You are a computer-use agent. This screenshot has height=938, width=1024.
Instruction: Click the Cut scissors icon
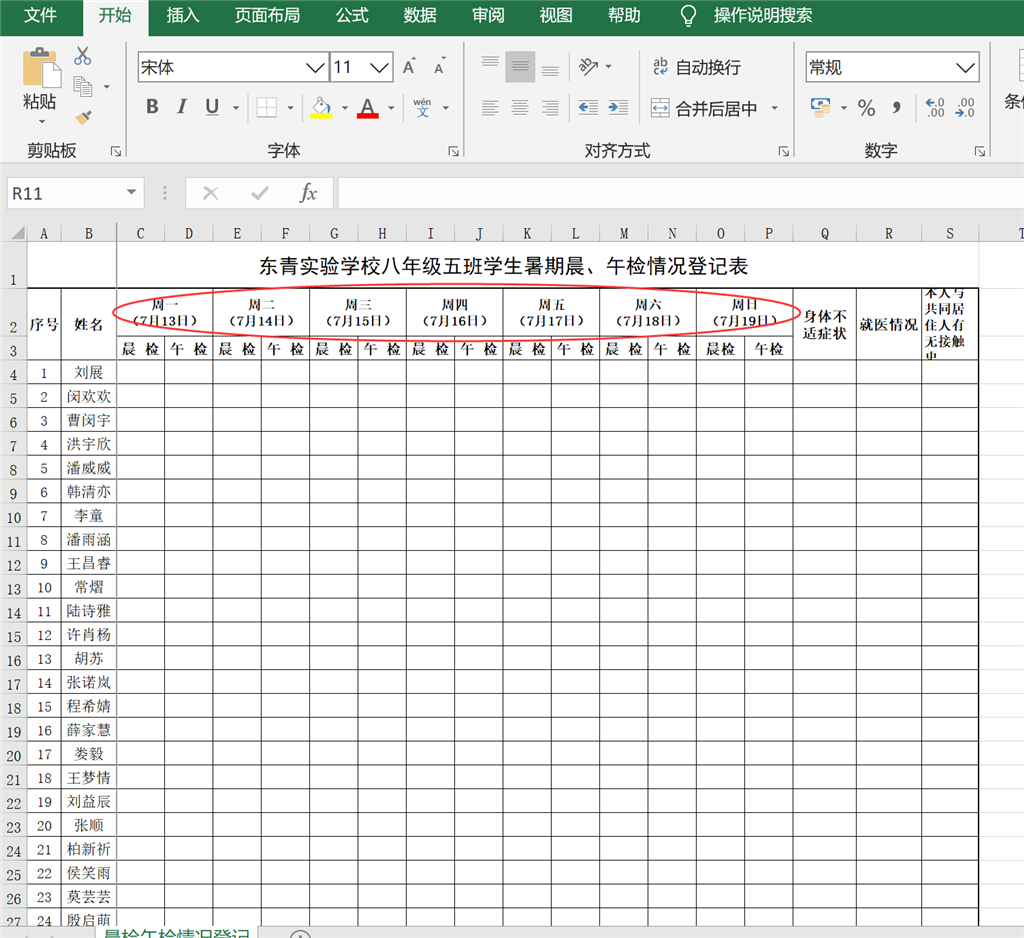coord(83,57)
